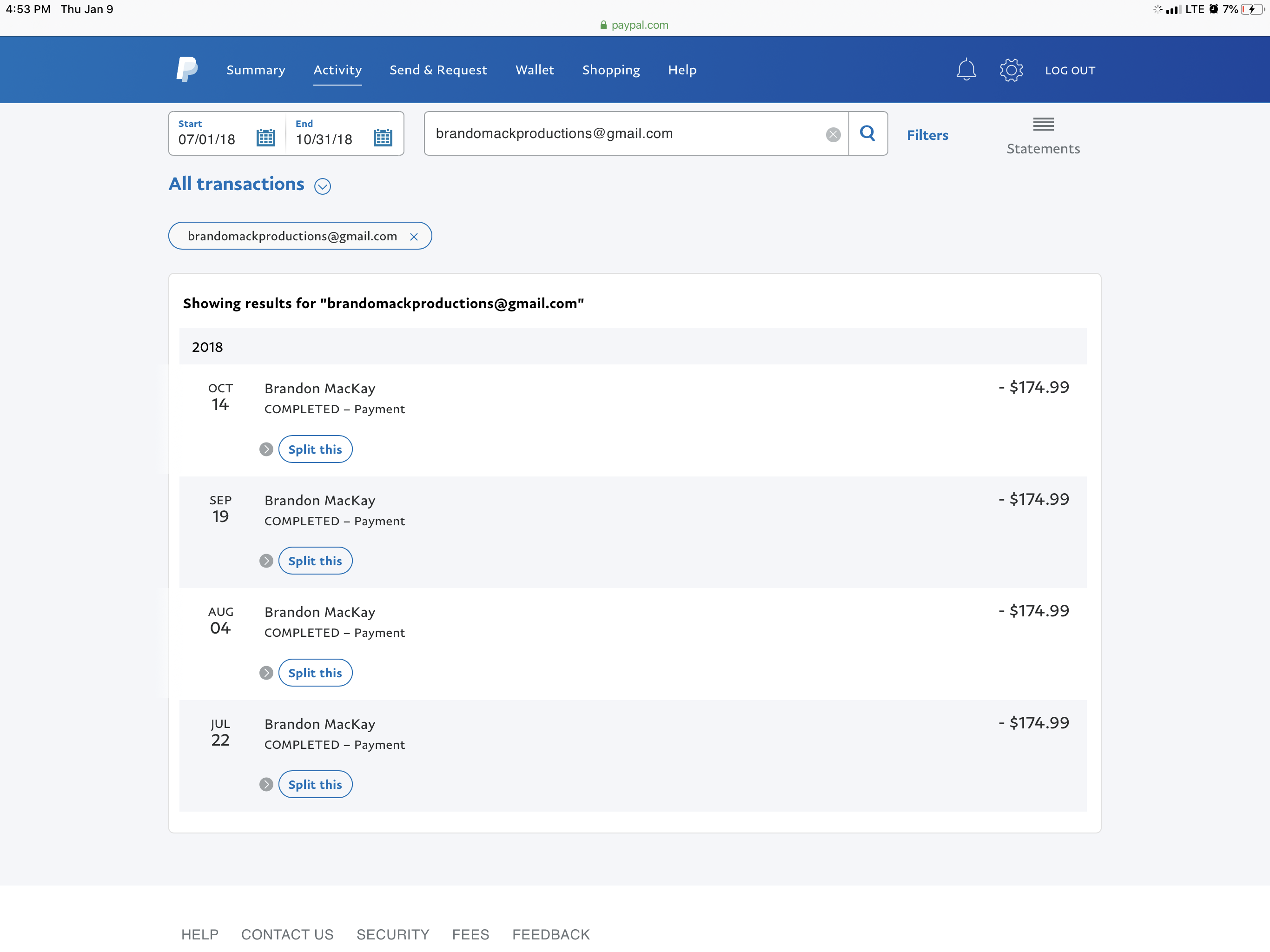
Task: Open Help in top navigation
Action: [x=682, y=69]
